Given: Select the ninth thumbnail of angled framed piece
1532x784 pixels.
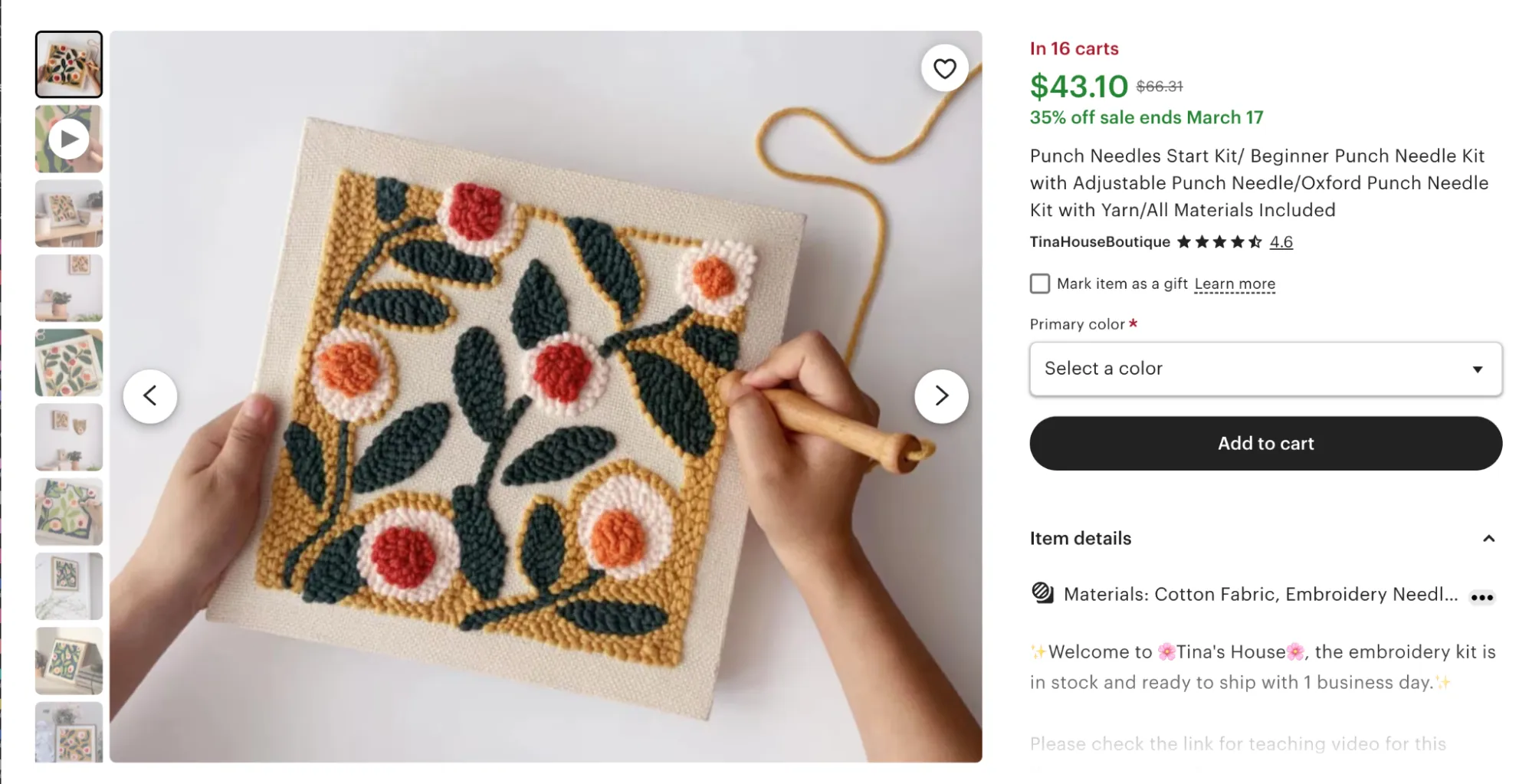Looking at the screenshot, I should pyautogui.click(x=69, y=661).
